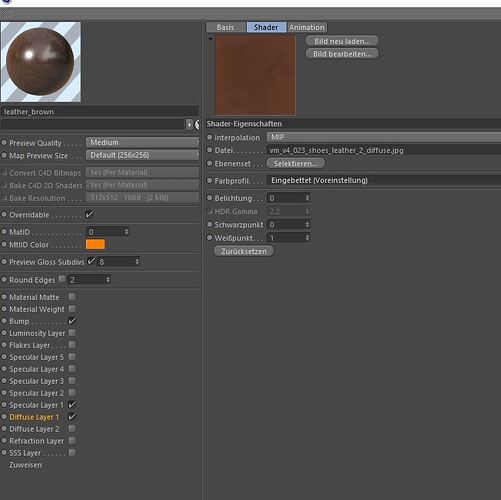Click the Weißpunkt value field
Screen dimensions: 501x500
286,238
